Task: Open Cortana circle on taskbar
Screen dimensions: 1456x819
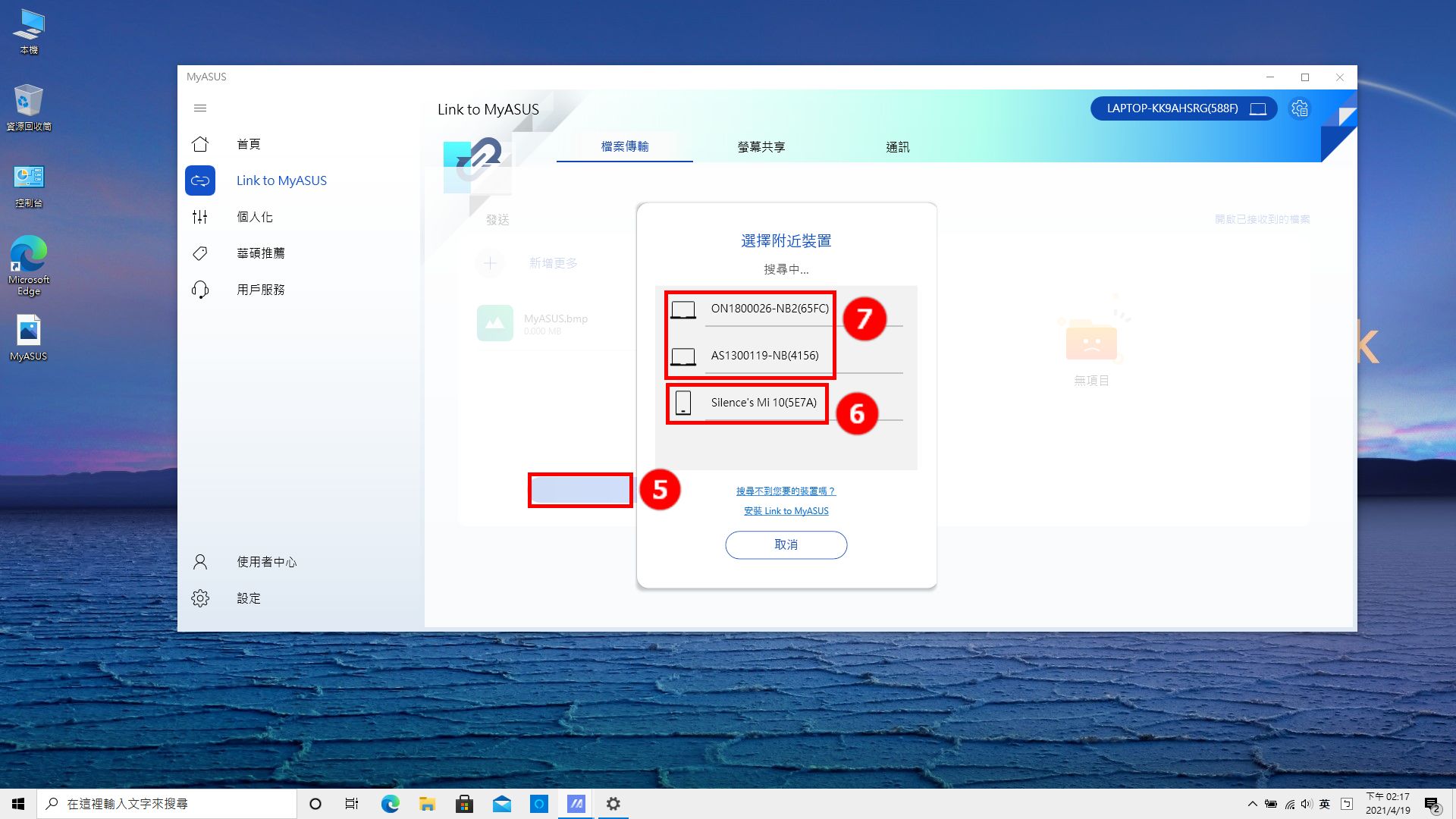Action: coord(315,804)
